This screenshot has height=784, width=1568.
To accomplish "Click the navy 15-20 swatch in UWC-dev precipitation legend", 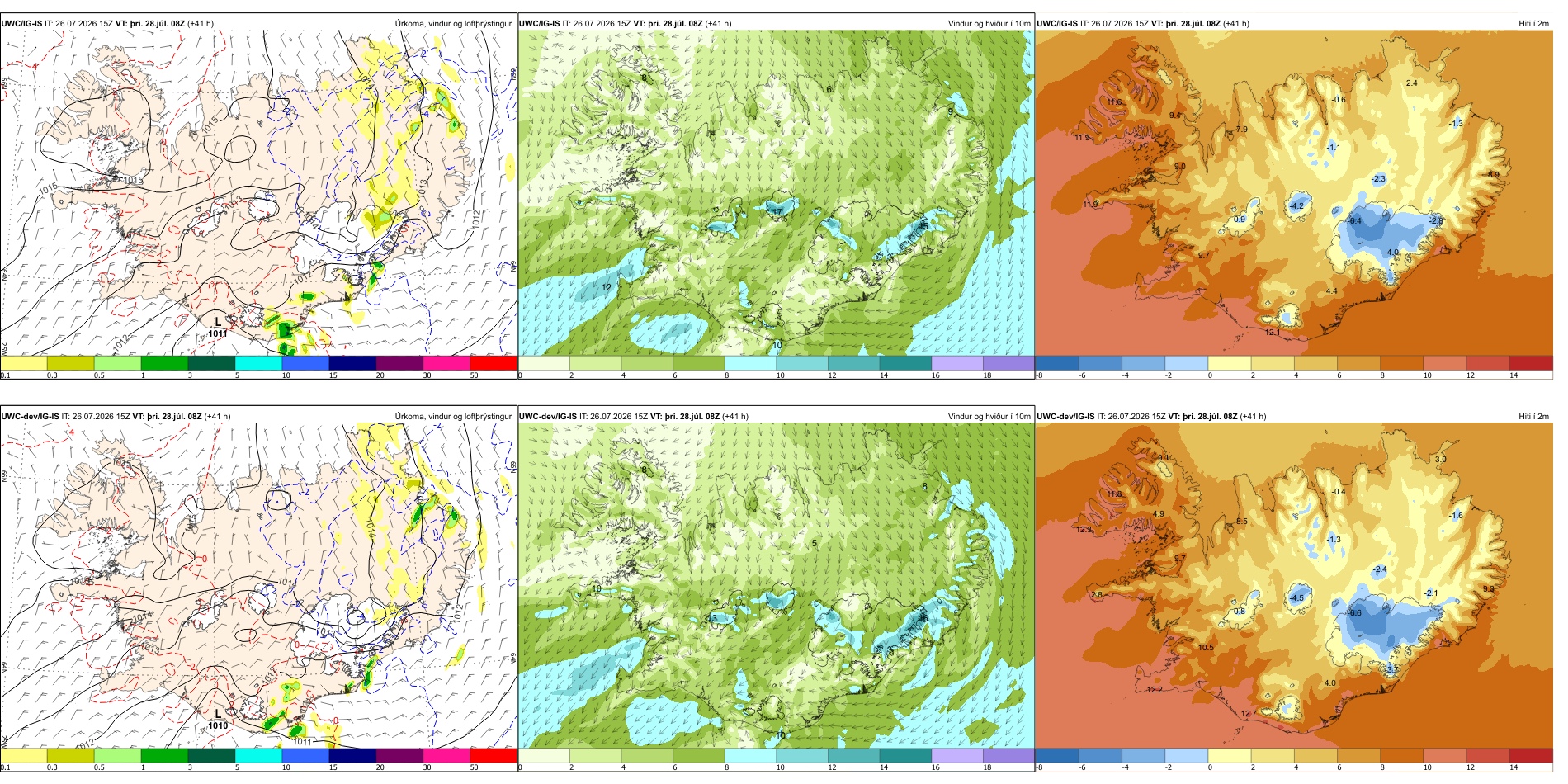I will pos(352,755).
